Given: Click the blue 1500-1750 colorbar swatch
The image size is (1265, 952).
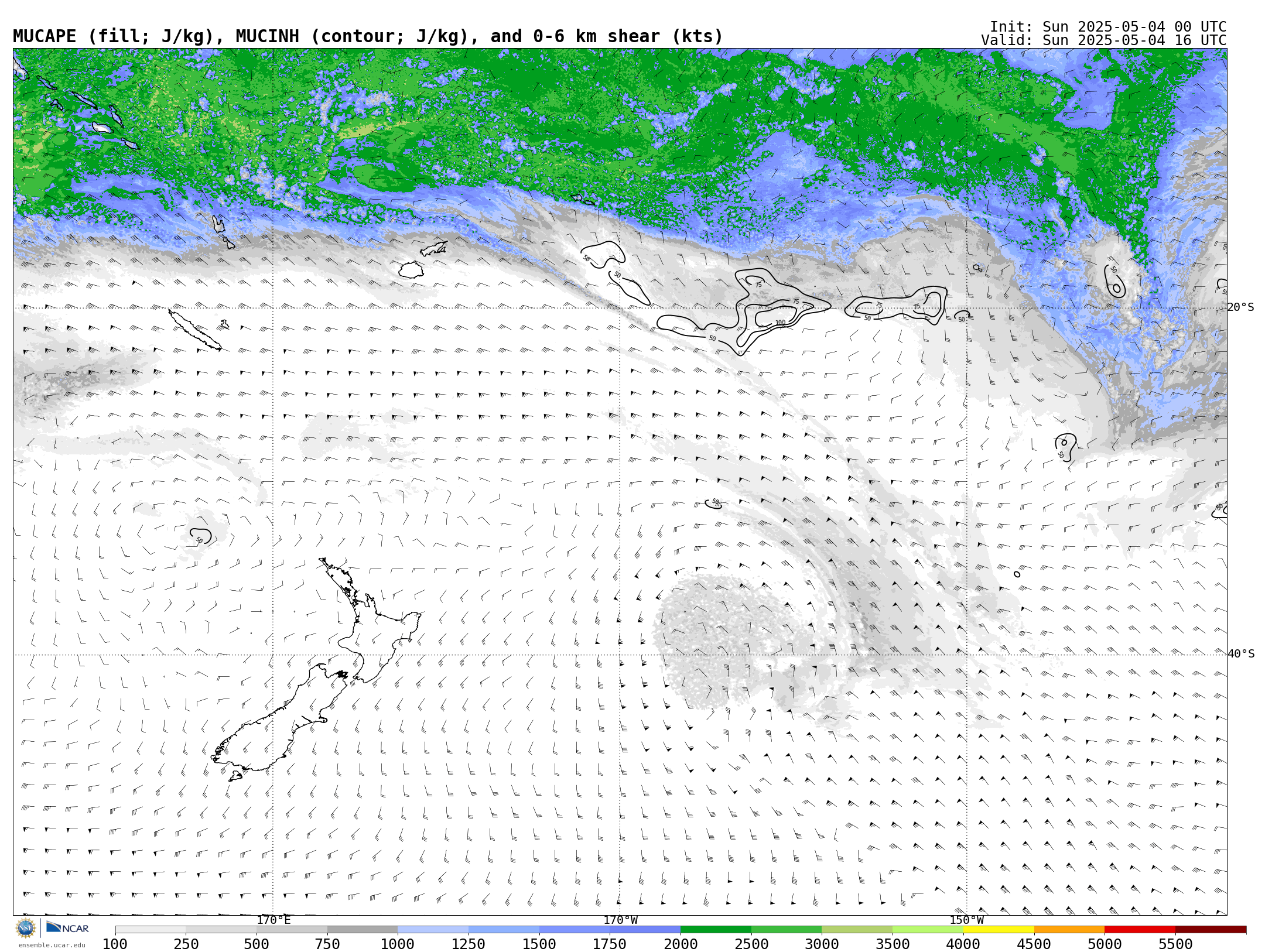Looking at the screenshot, I should click(x=575, y=930).
